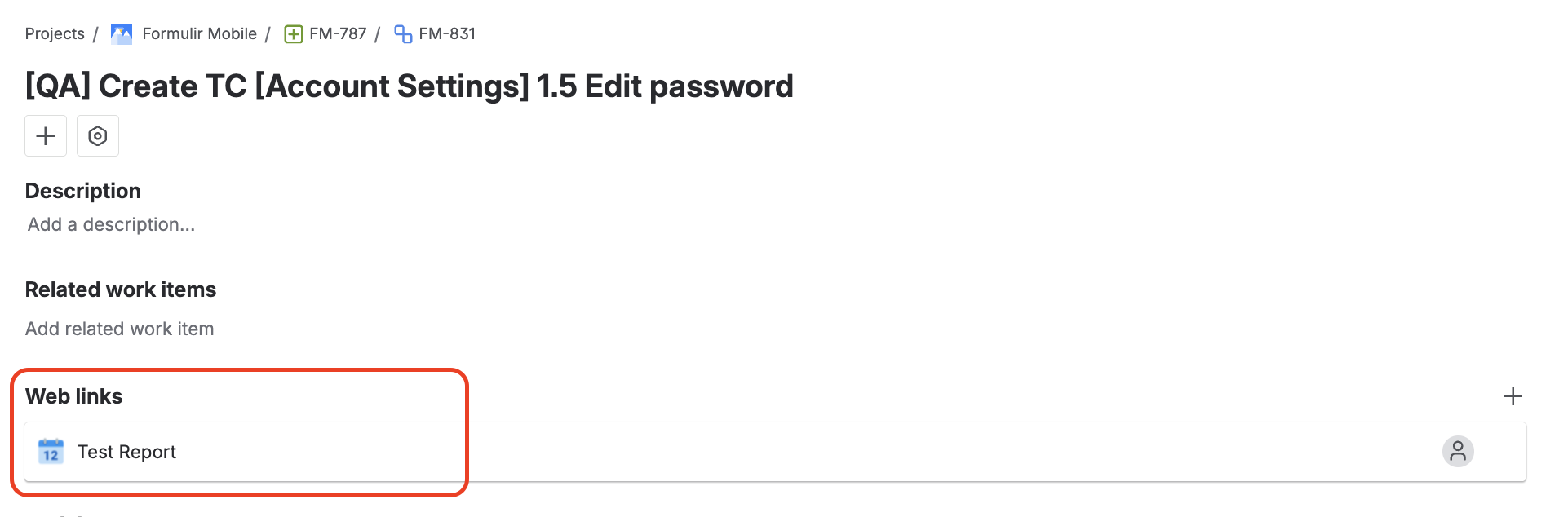The image size is (1568, 517).
Task: Click Add a description placeholder
Action: pos(110,224)
